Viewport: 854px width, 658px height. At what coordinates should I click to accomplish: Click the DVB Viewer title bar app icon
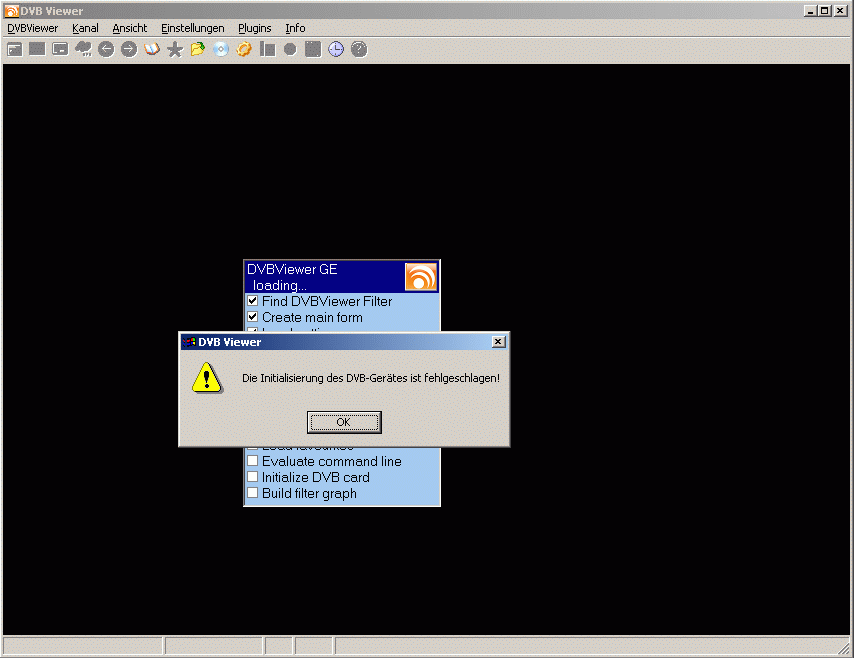pyautogui.click(x=11, y=10)
